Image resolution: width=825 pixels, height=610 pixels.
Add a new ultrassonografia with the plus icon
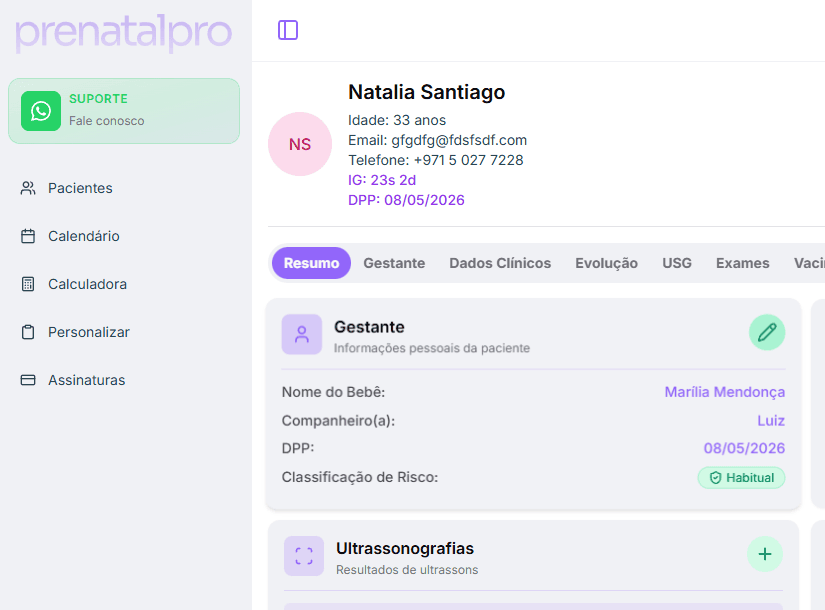(765, 554)
